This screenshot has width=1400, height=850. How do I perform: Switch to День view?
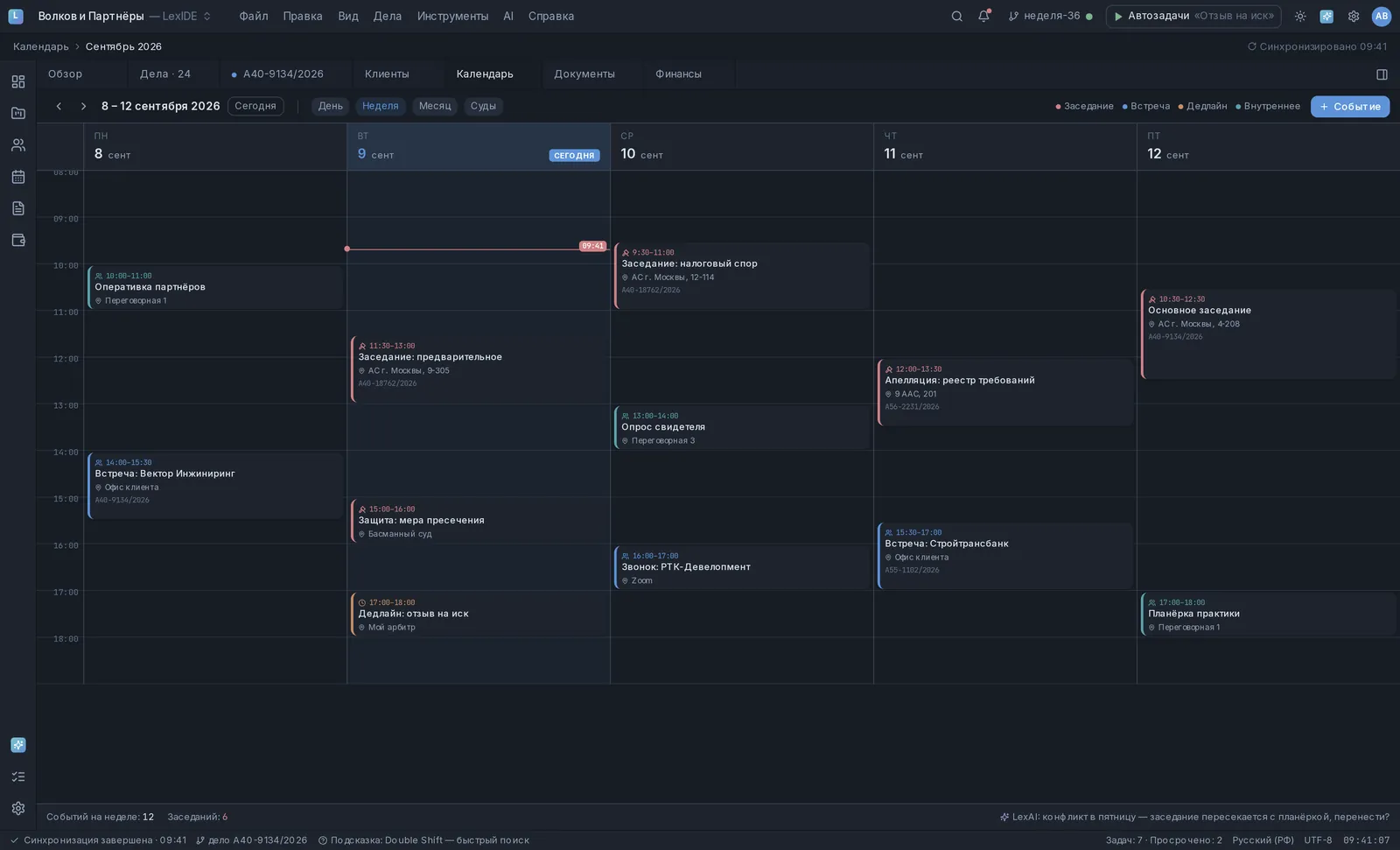(x=331, y=106)
